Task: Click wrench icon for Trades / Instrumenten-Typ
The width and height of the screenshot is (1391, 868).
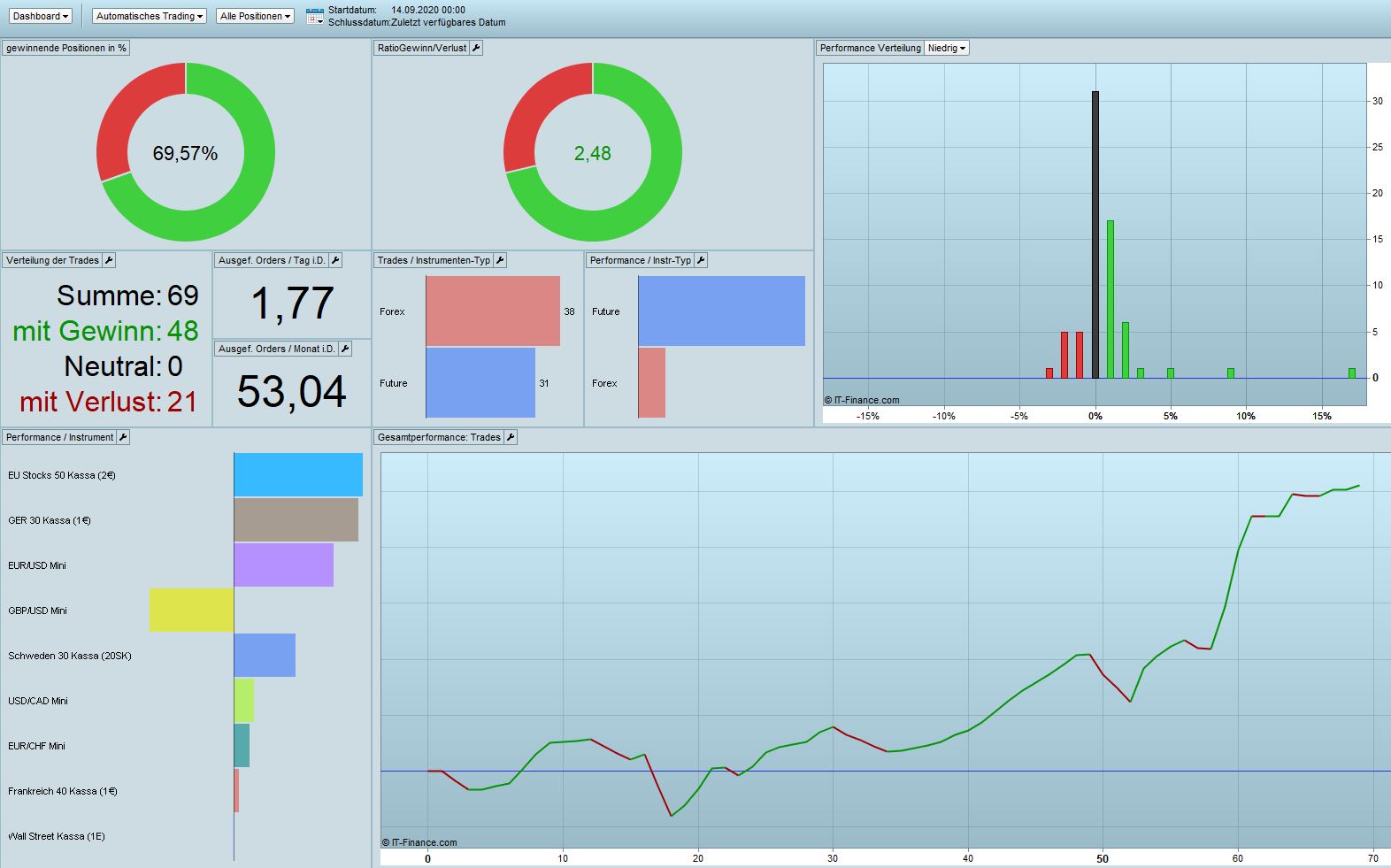Action: (x=500, y=260)
